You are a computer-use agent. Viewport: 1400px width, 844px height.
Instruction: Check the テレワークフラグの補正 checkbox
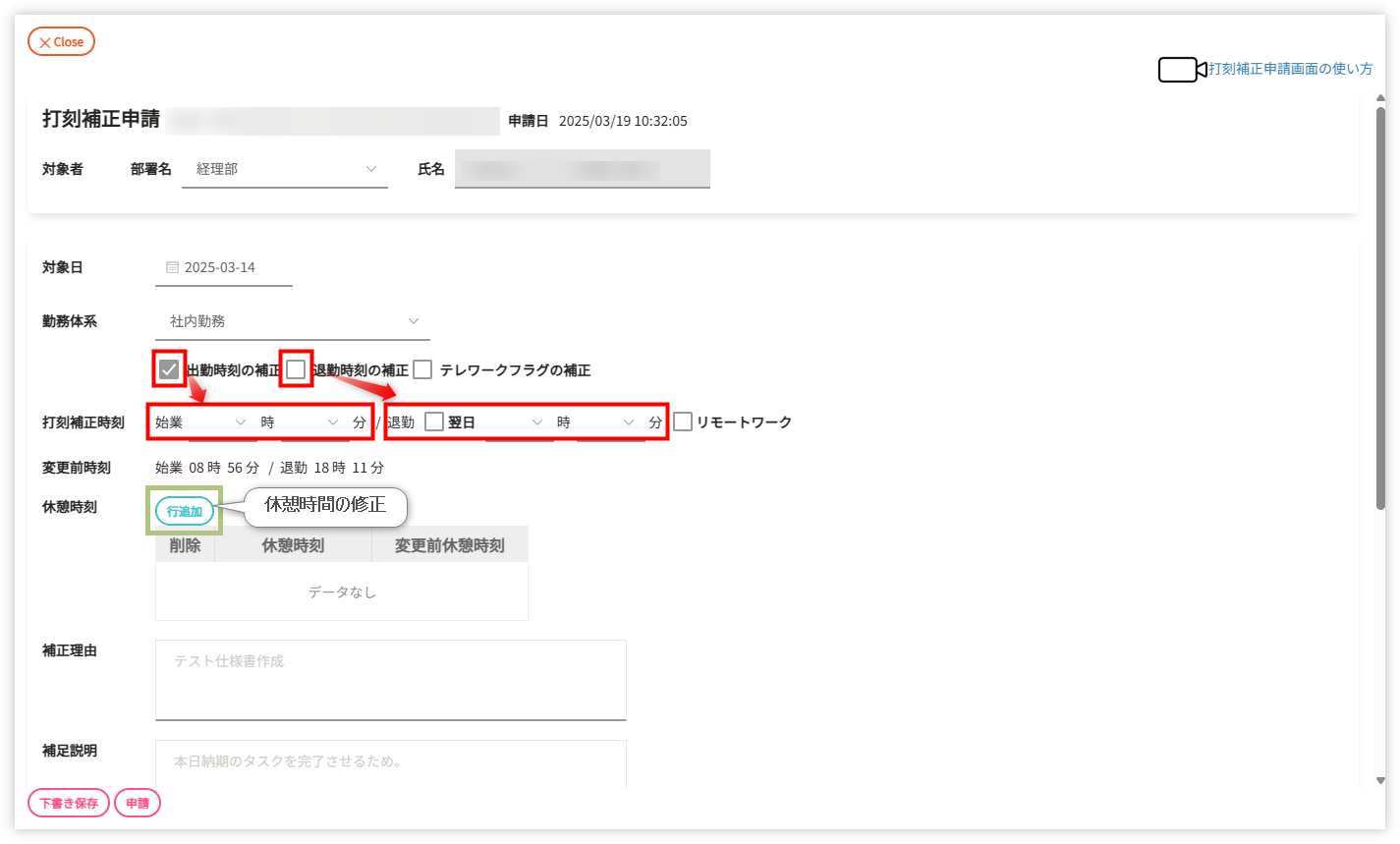click(x=422, y=370)
